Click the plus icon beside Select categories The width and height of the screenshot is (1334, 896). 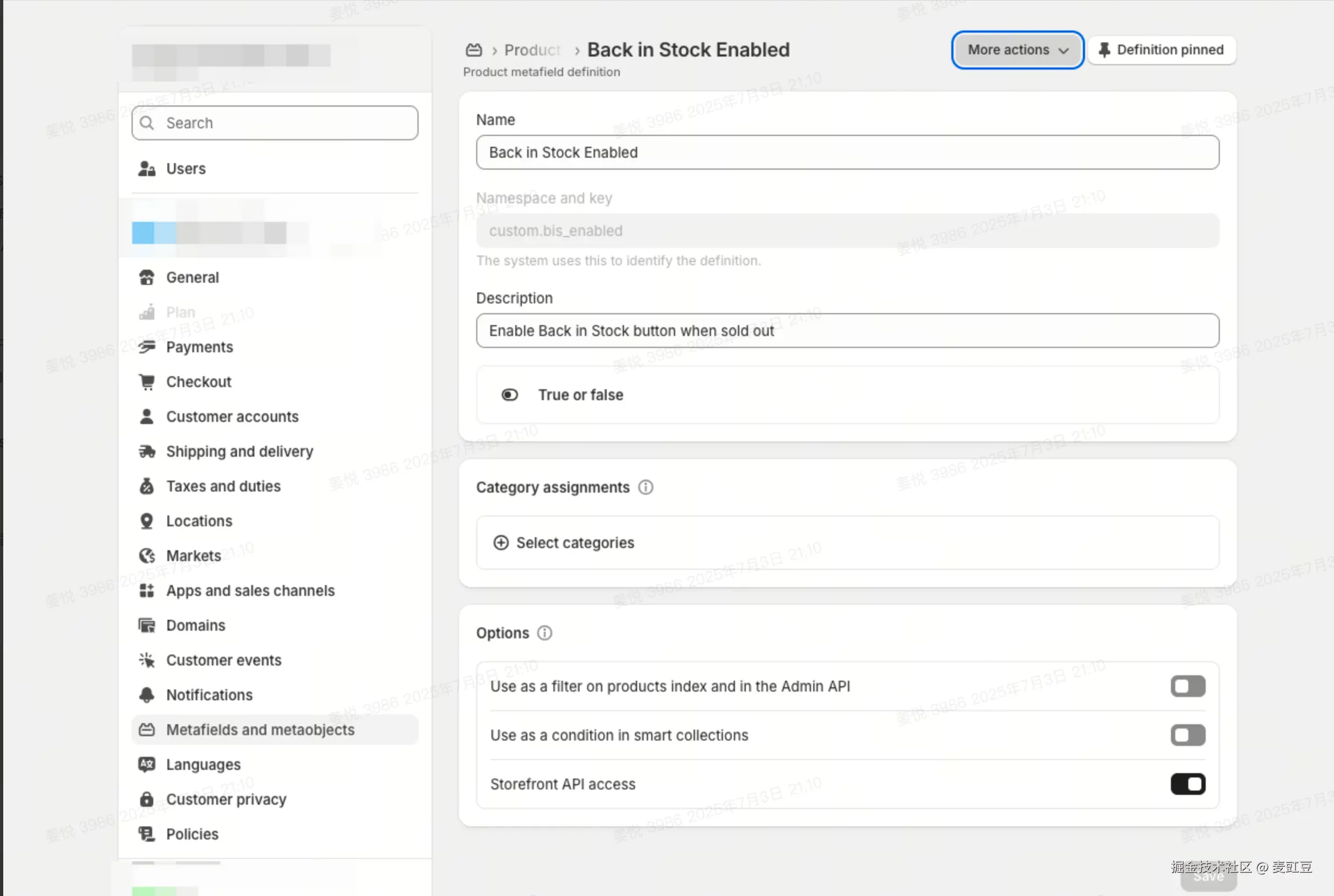501,543
